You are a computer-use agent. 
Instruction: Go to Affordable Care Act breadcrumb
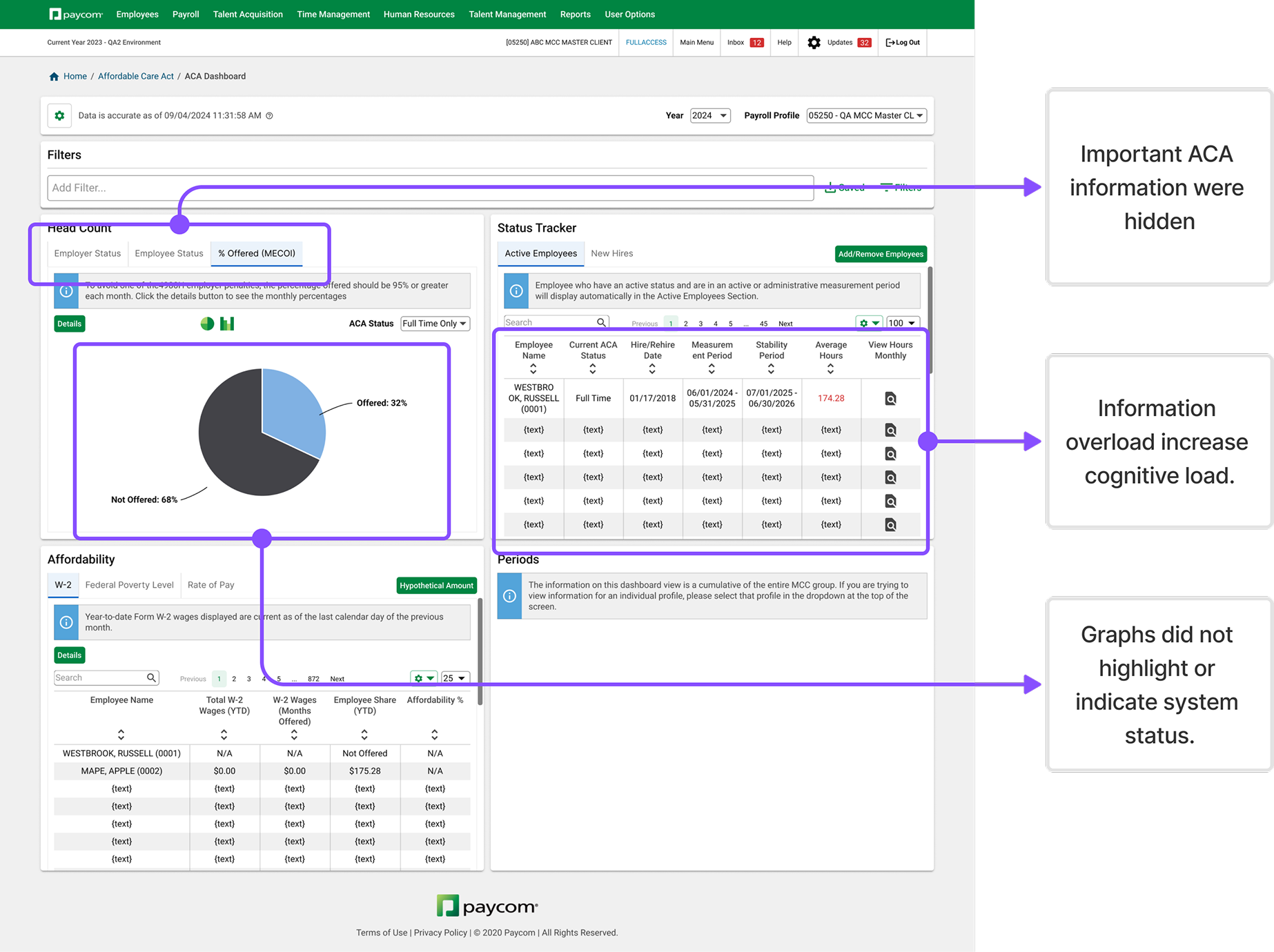point(136,77)
